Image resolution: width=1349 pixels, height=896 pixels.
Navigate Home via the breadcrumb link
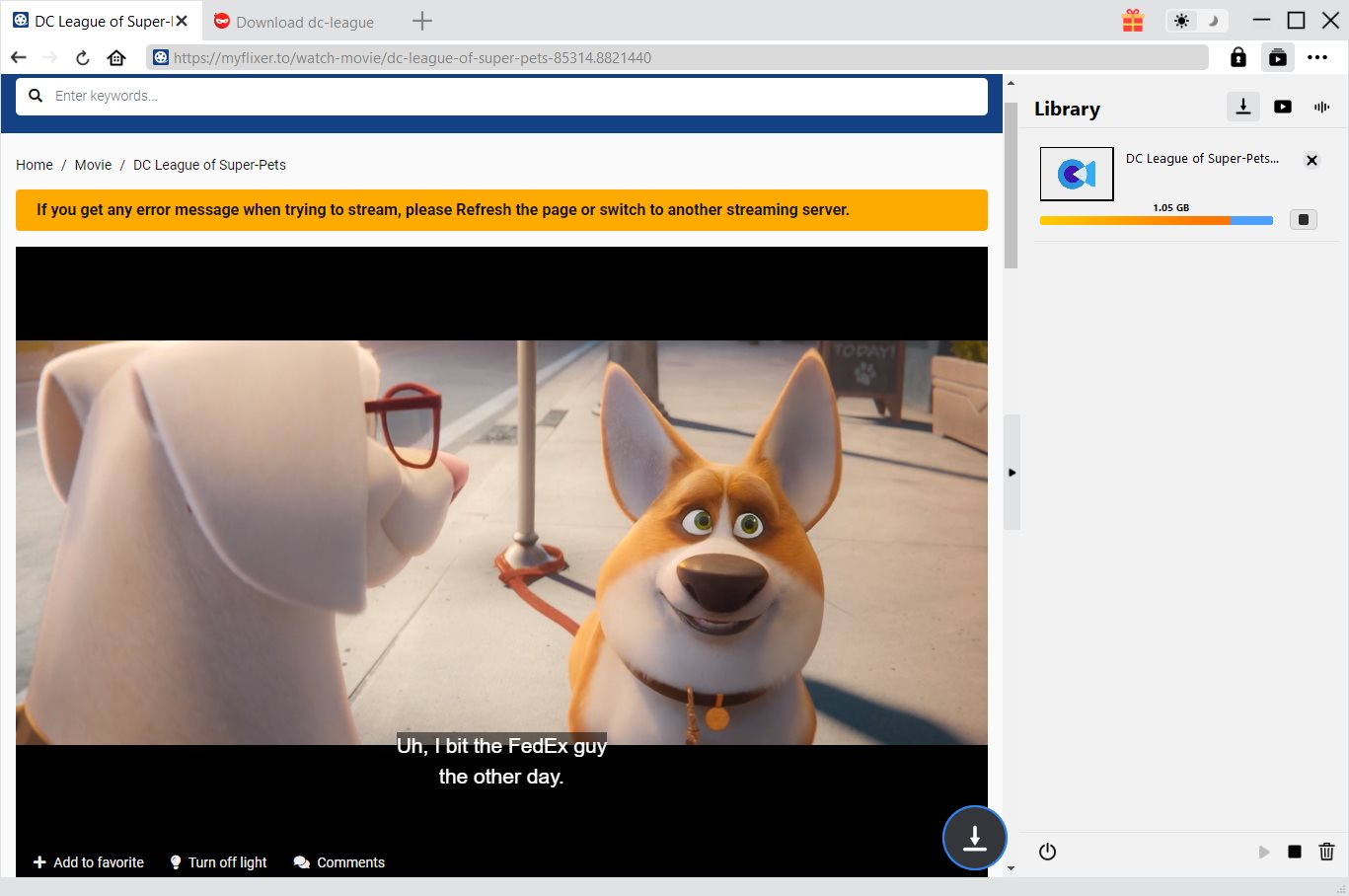[x=34, y=165]
